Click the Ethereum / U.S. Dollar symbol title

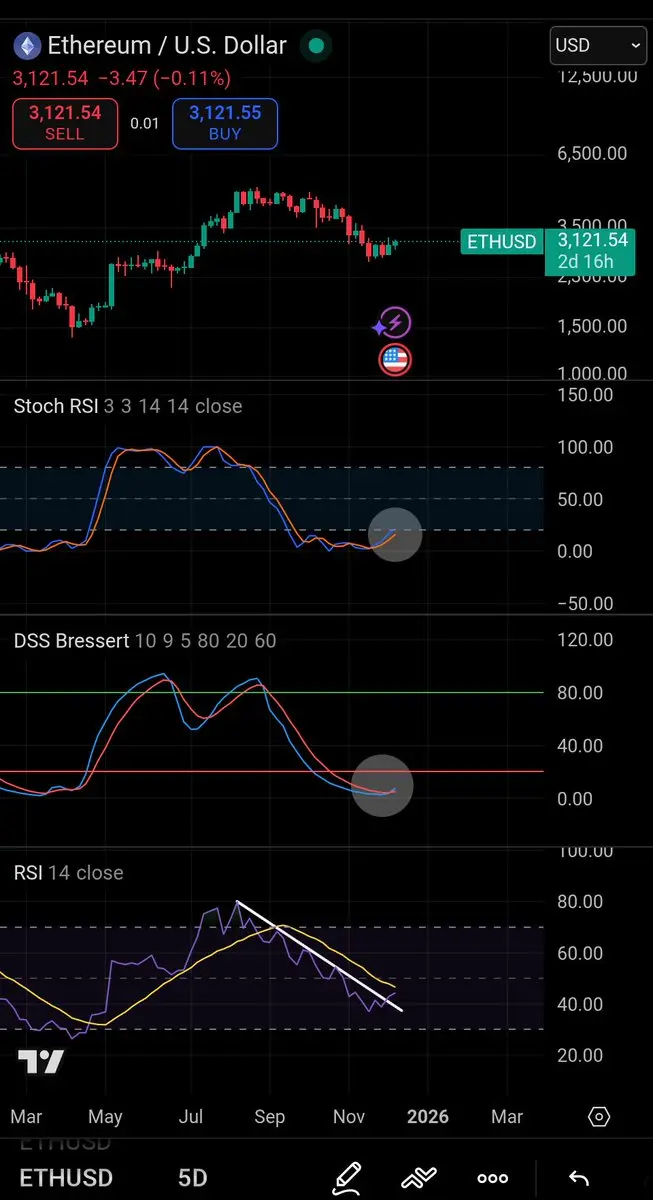point(167,45)
